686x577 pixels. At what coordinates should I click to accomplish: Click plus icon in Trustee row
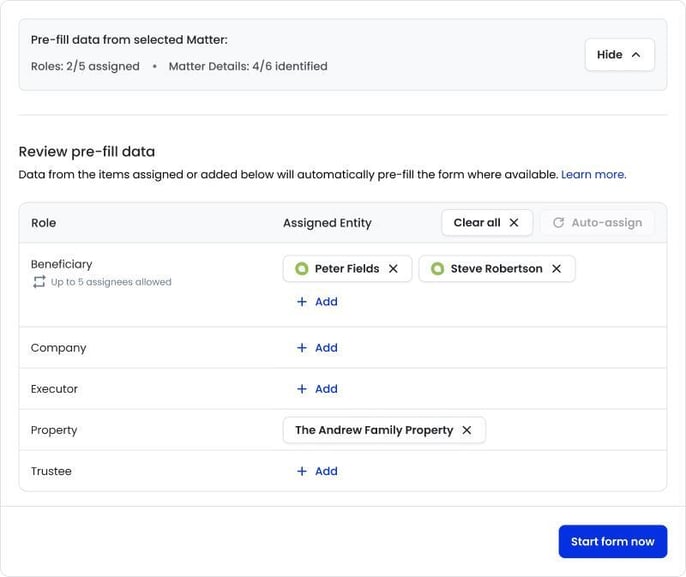(x=302, y=471)
